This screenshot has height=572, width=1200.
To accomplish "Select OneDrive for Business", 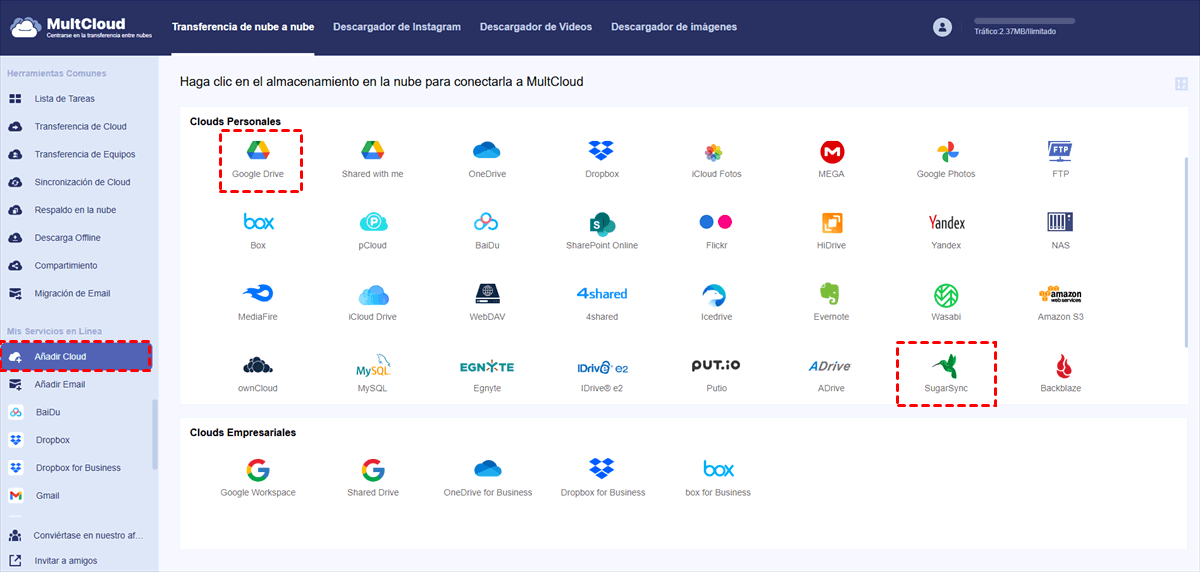I will [x=486, y=479].
